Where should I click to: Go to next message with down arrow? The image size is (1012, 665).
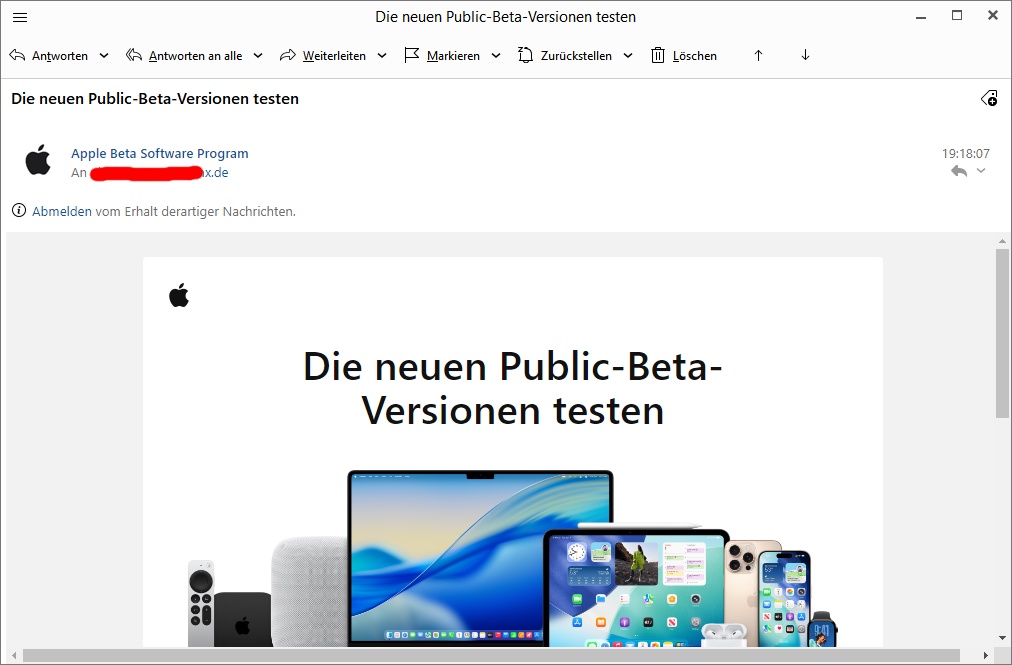[x=805, y=56]
